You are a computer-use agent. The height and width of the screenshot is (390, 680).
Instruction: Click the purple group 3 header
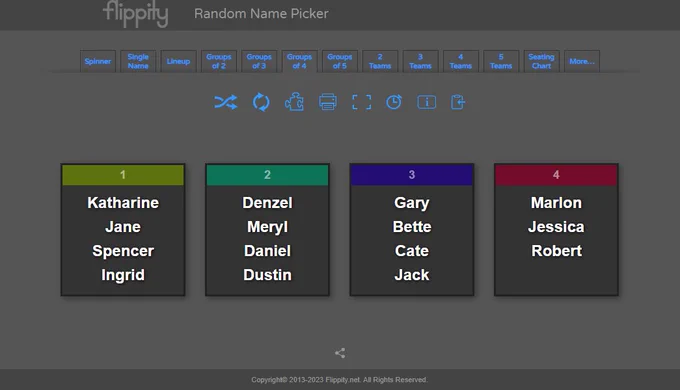[x=412, y=175]
